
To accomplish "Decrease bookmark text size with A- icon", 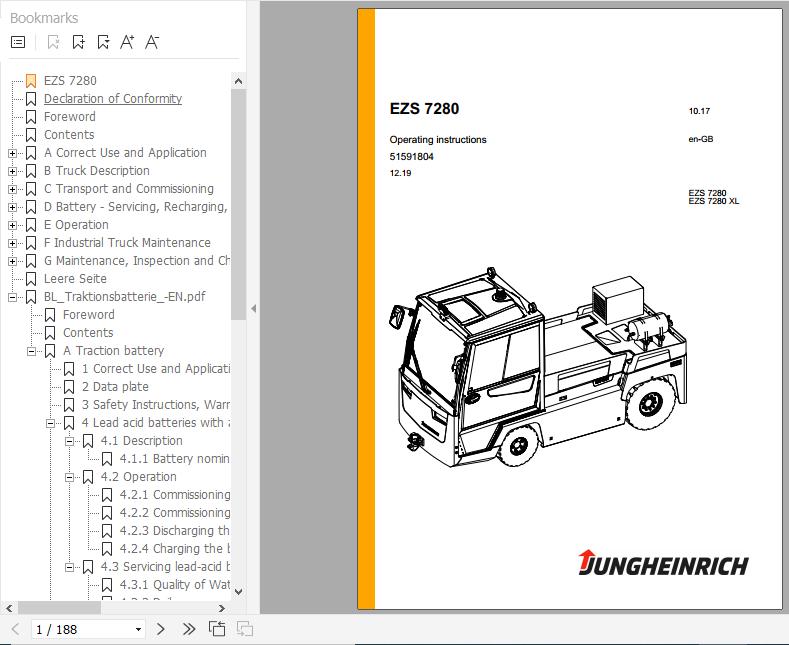I will click(152, 42).
